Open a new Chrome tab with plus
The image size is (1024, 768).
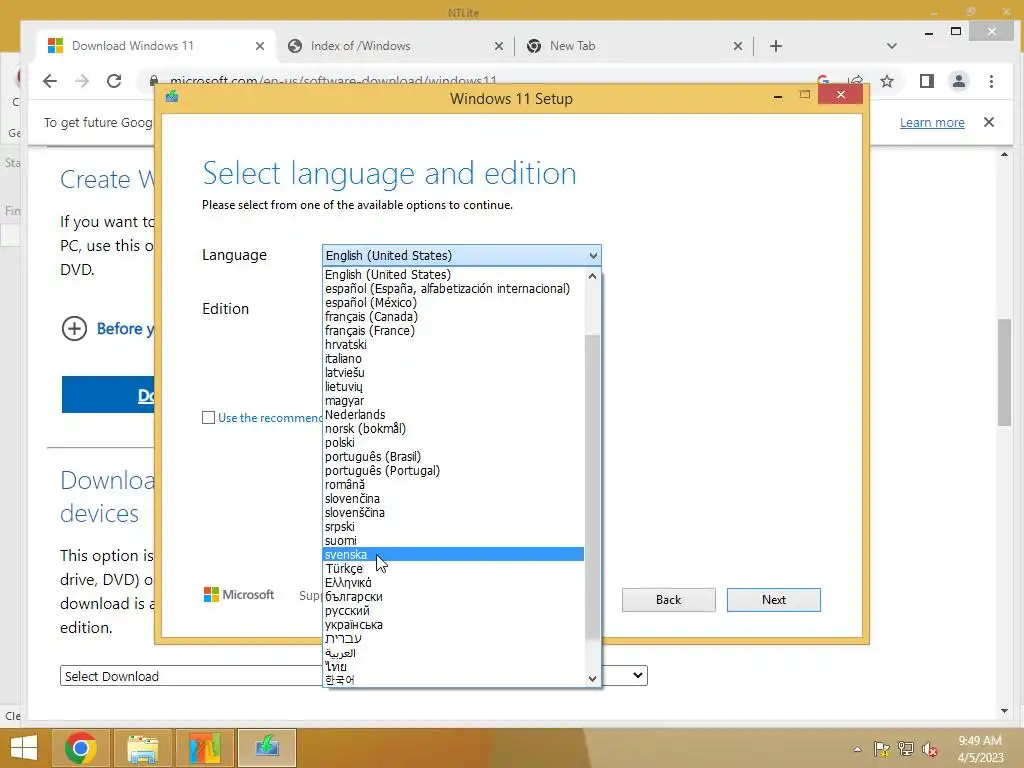coord(776,46)
